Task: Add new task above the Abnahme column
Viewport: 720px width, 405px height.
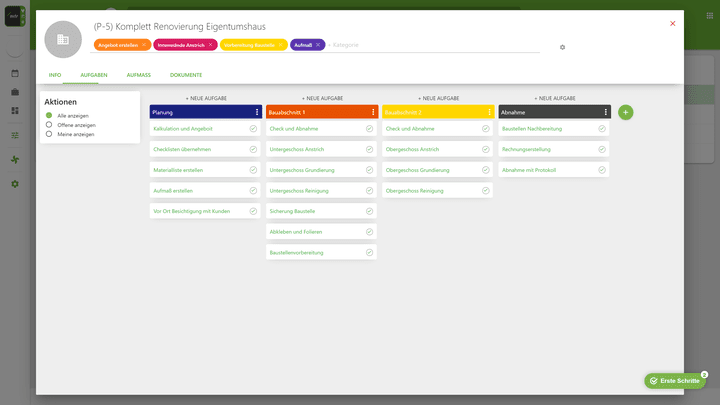Action: [555, 98]
